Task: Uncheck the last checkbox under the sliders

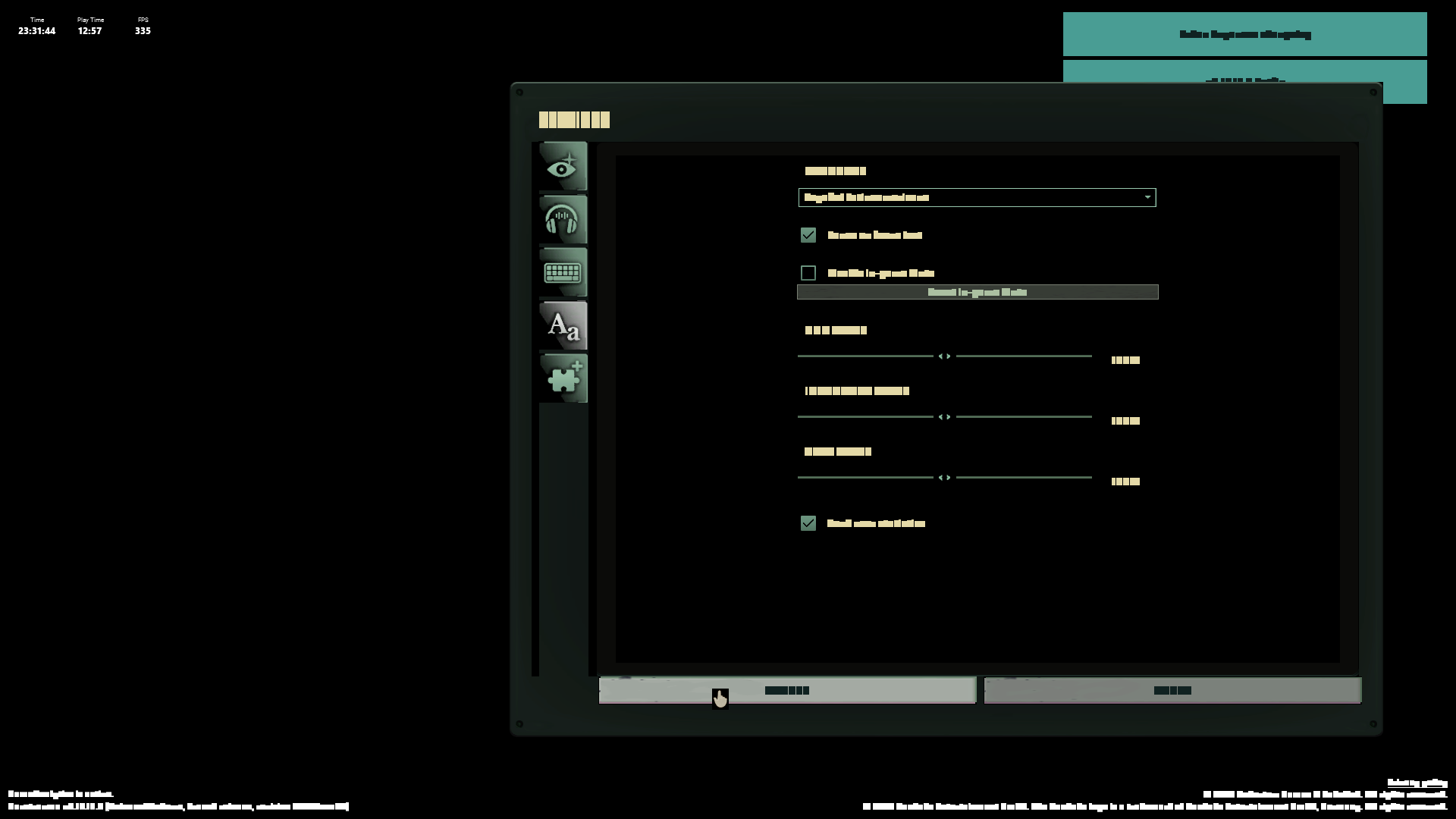Action: pyautogui.click(x=808, y=523)
